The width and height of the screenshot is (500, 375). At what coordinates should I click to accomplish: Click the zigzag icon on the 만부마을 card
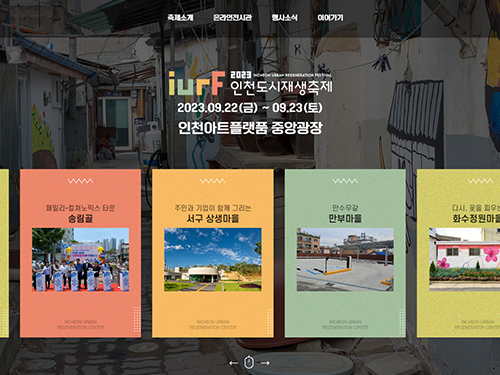[x=345, y=181]
